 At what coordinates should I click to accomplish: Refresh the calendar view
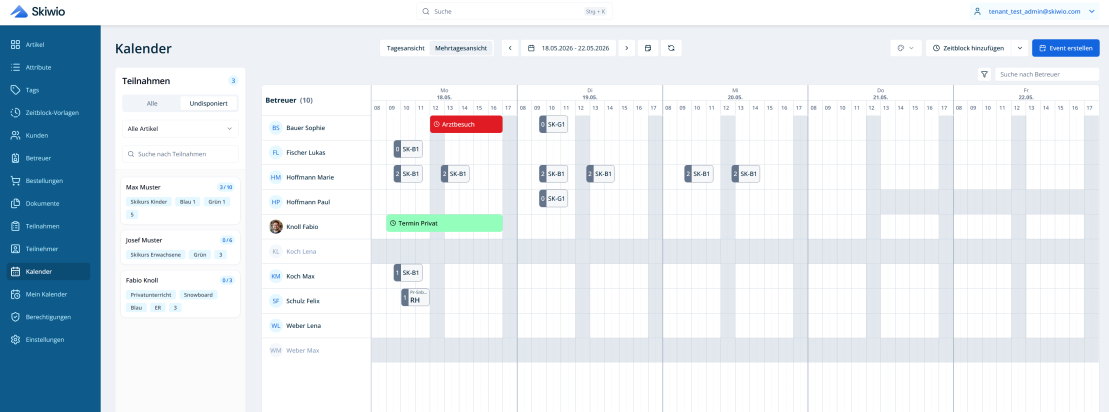[671, 48]
